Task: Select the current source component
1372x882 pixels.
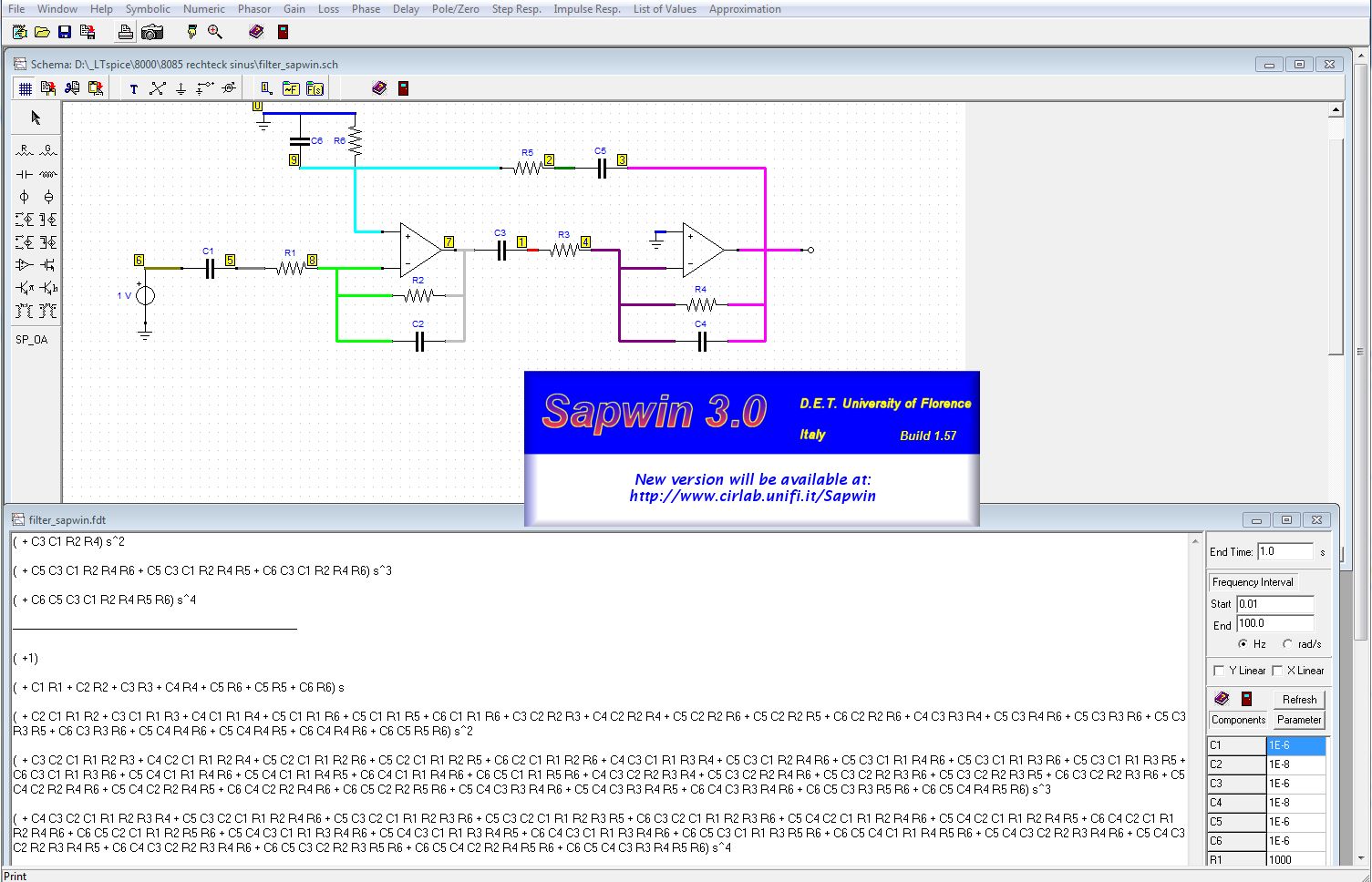Action: click(x=48, y=197)
